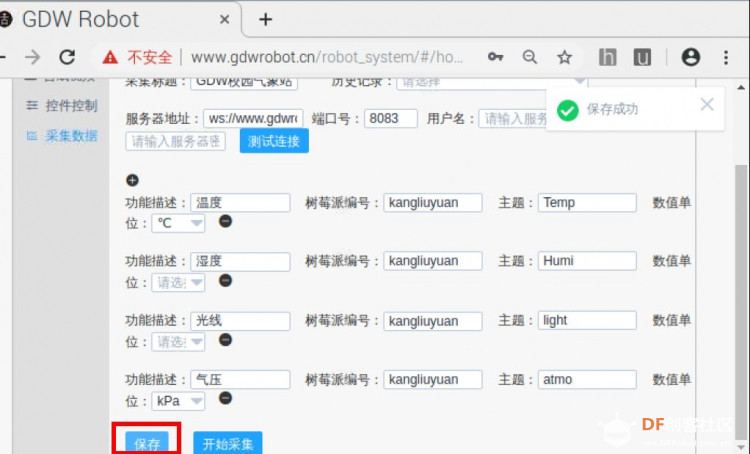Open a new browser tab

265,19
